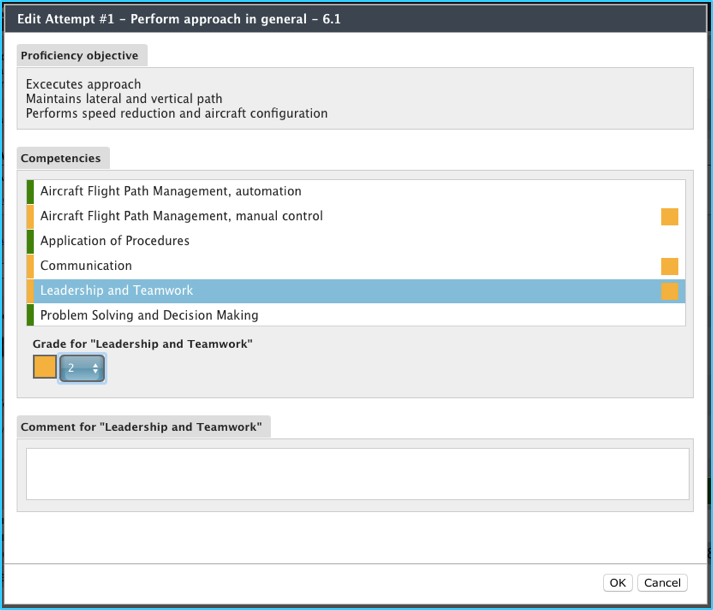This screenshot has width=713, height=610.
Task: Cancel the attempt edit dialog
Action: pyautogui.click(x=662, y=583)
